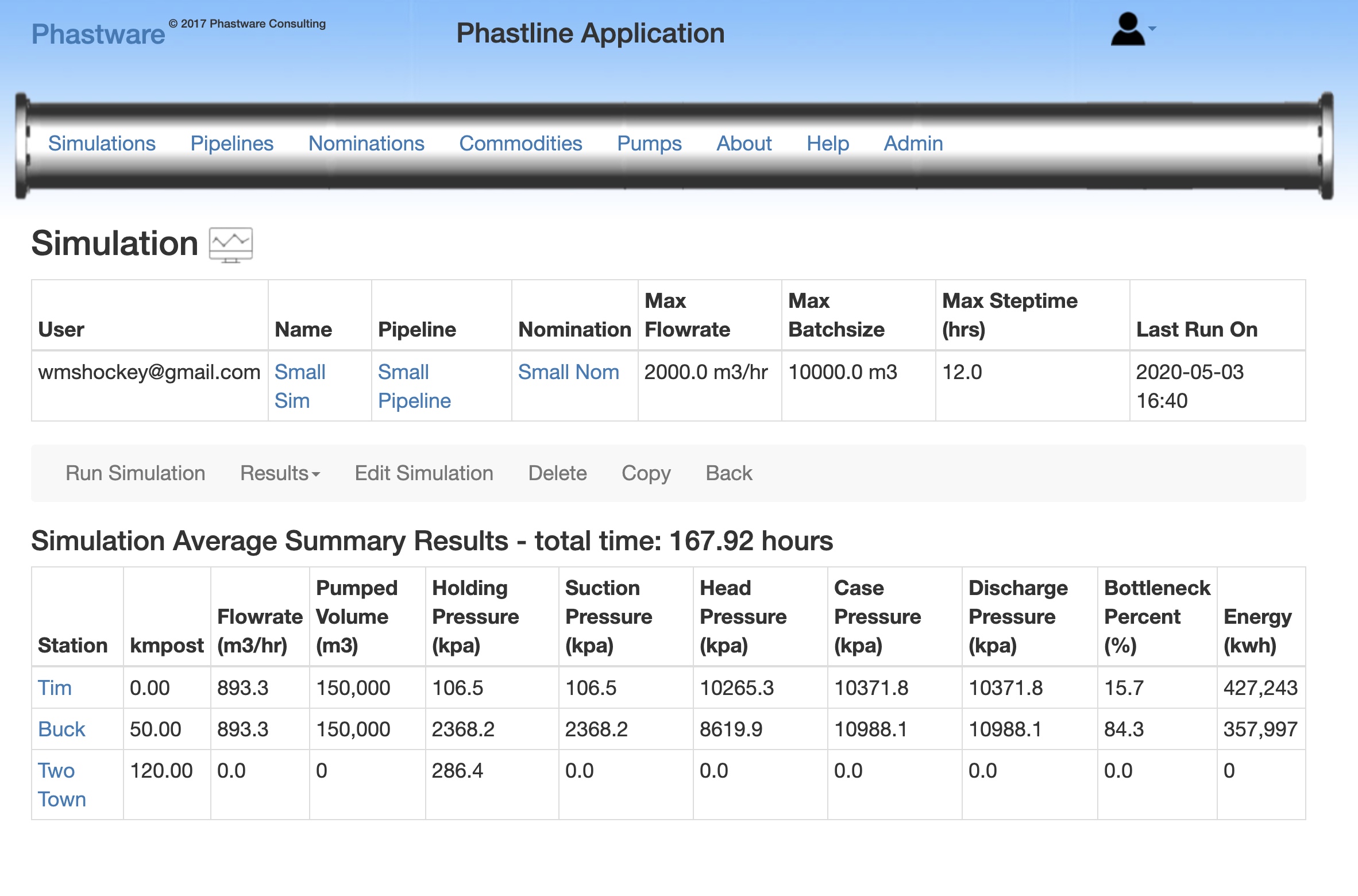Image resolution: width=1358 pixels, height=896 pixels.
Task: Delete the current simulation
Action: 557,473
